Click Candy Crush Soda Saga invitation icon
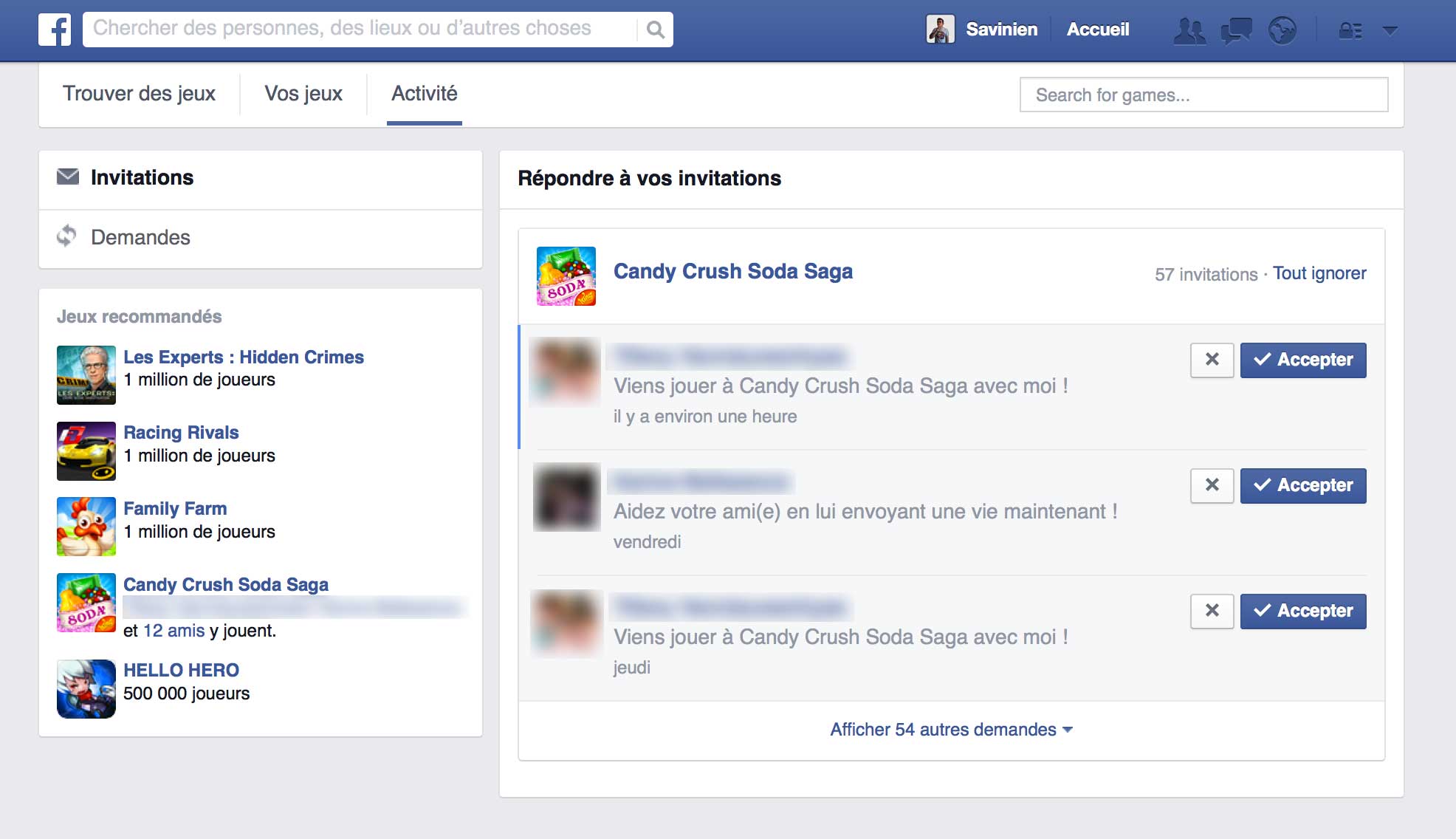Screen dimensions: 1456x839 pos(566,276)
